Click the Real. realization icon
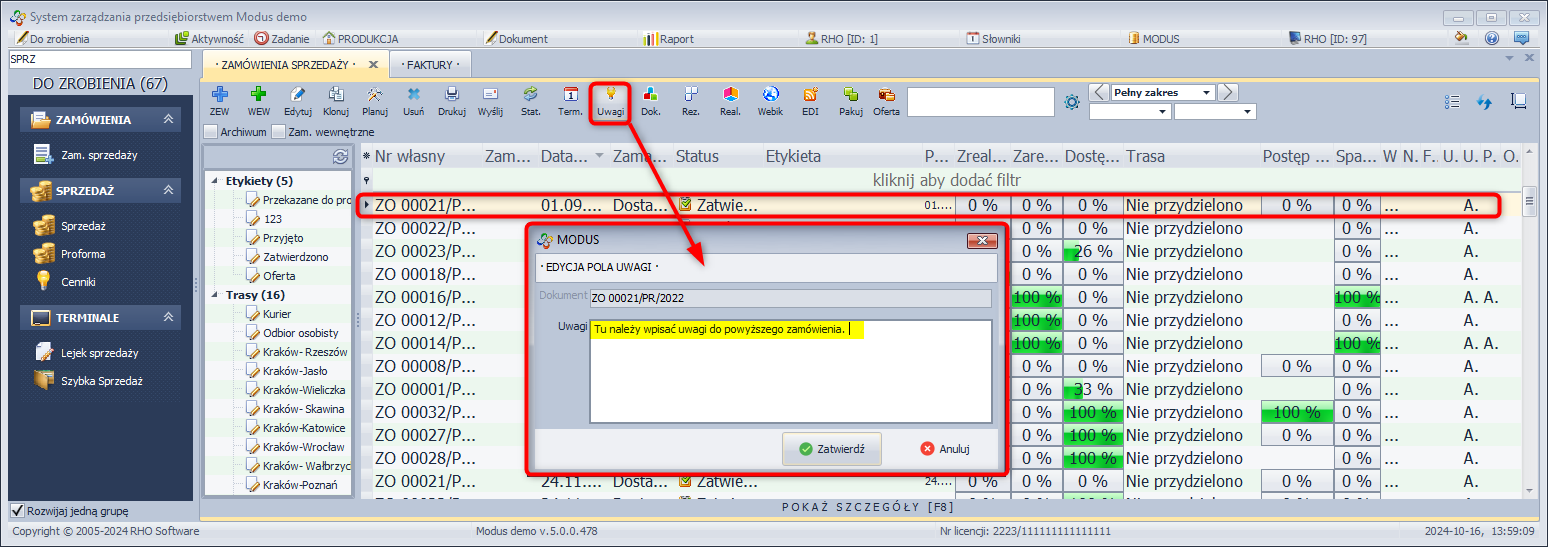The height and width of the screenshot is (547, 1548). pos(730,100)
